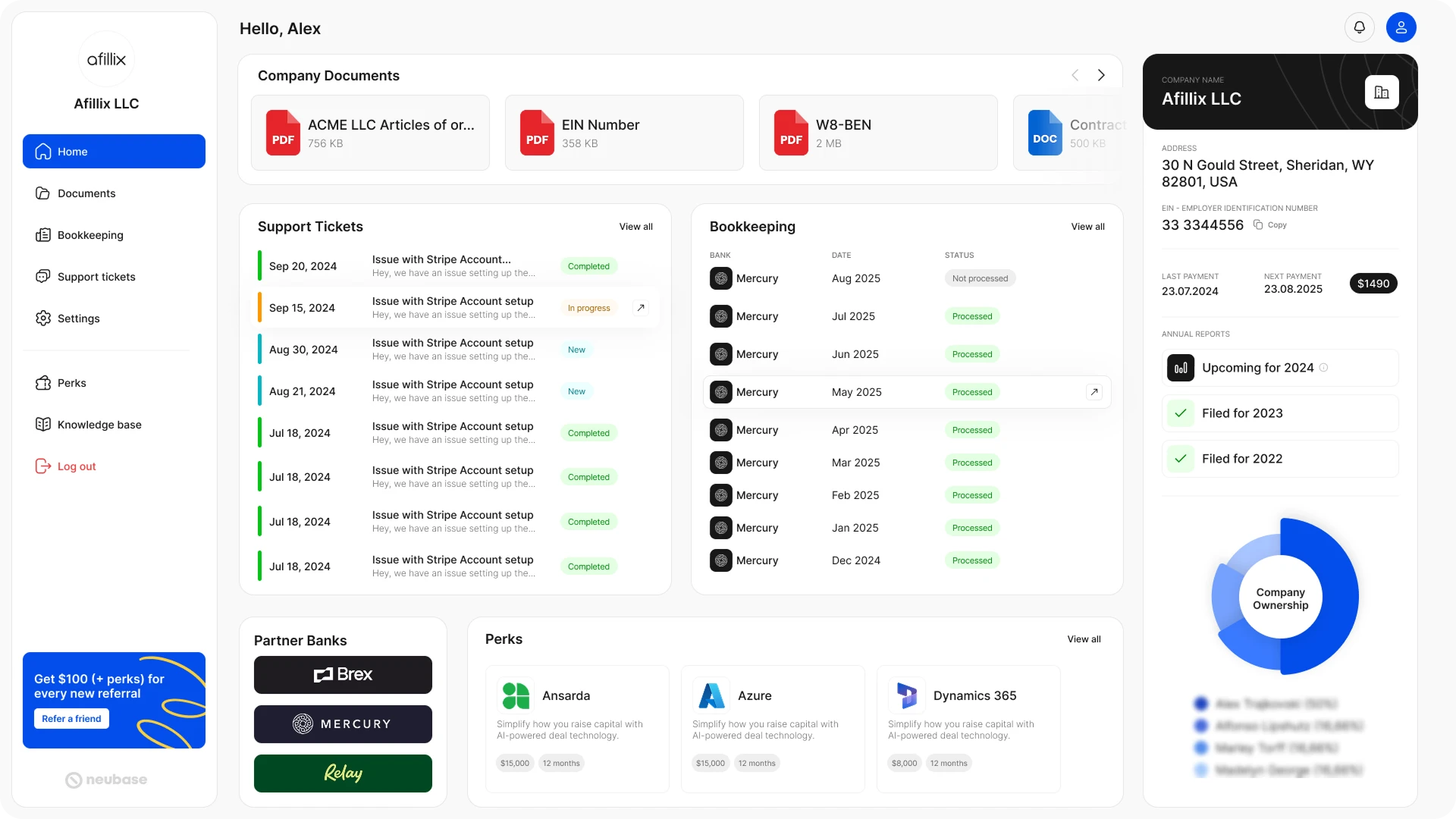1456x819 pixels.
Task: Open the in-progress ticket arrow icon
Action: pos(641,308)
